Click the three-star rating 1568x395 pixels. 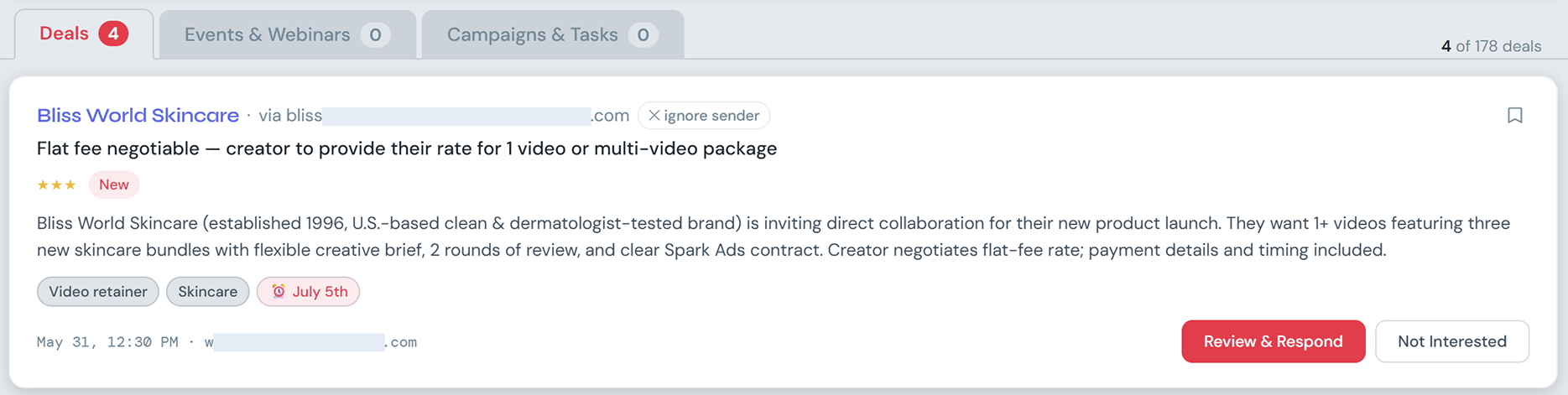pyautogui.click(x=56, y=185)
